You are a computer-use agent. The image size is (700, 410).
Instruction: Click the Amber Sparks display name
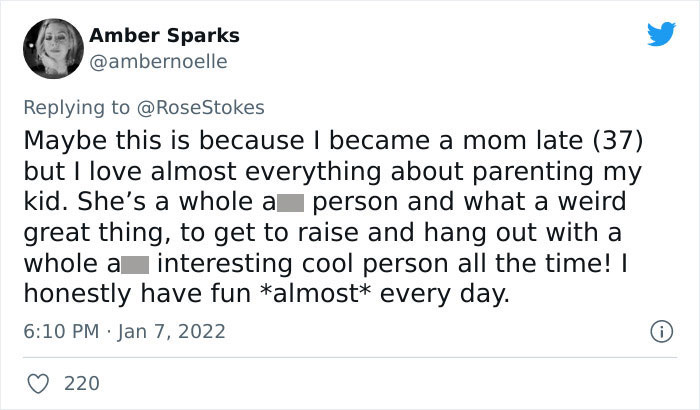(164, 36)
